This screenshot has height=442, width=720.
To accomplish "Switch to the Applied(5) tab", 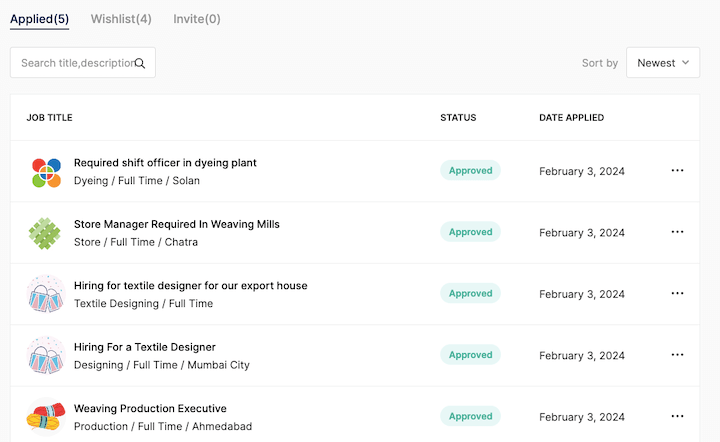I will pyautogui.click(x=39, y=19).
